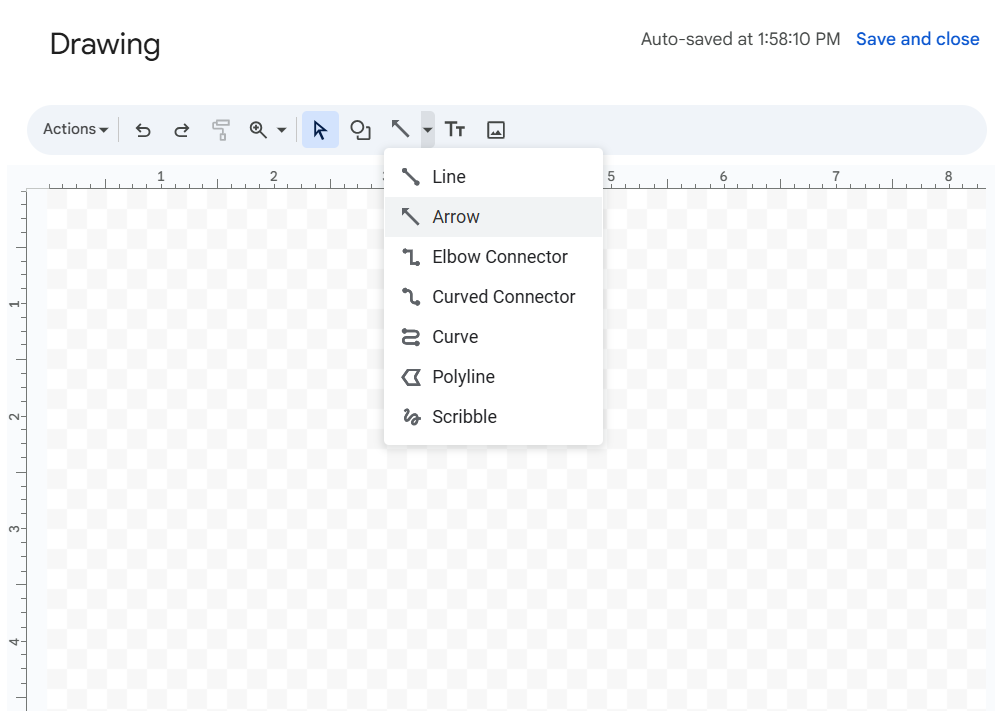
Task: Pick the Curve menu entry
Action: (x=455, y=337)
